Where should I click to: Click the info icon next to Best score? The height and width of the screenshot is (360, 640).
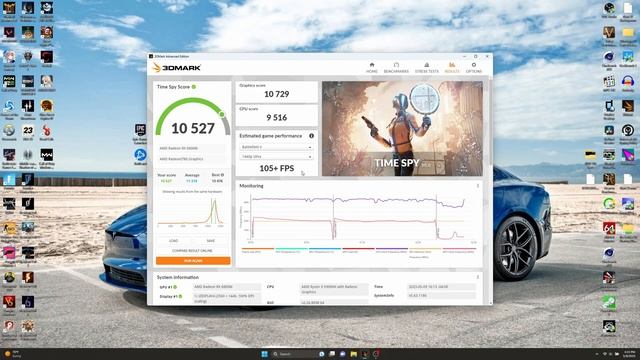tap(222, 175)
